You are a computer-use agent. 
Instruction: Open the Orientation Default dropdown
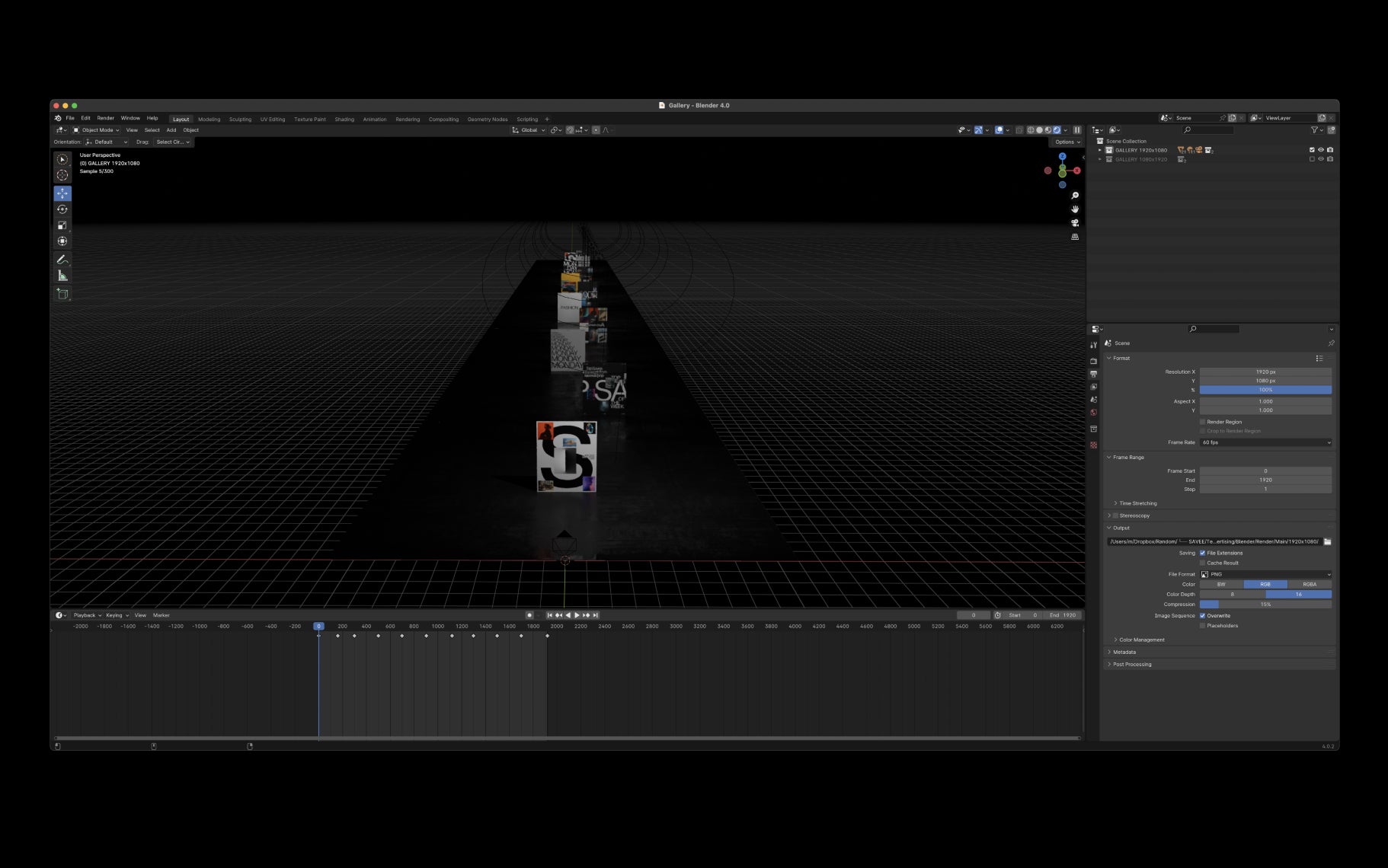106,142
